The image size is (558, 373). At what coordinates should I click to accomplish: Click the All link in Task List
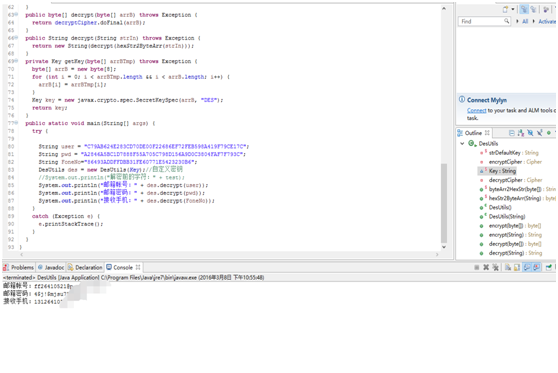(x=525, y=21)
